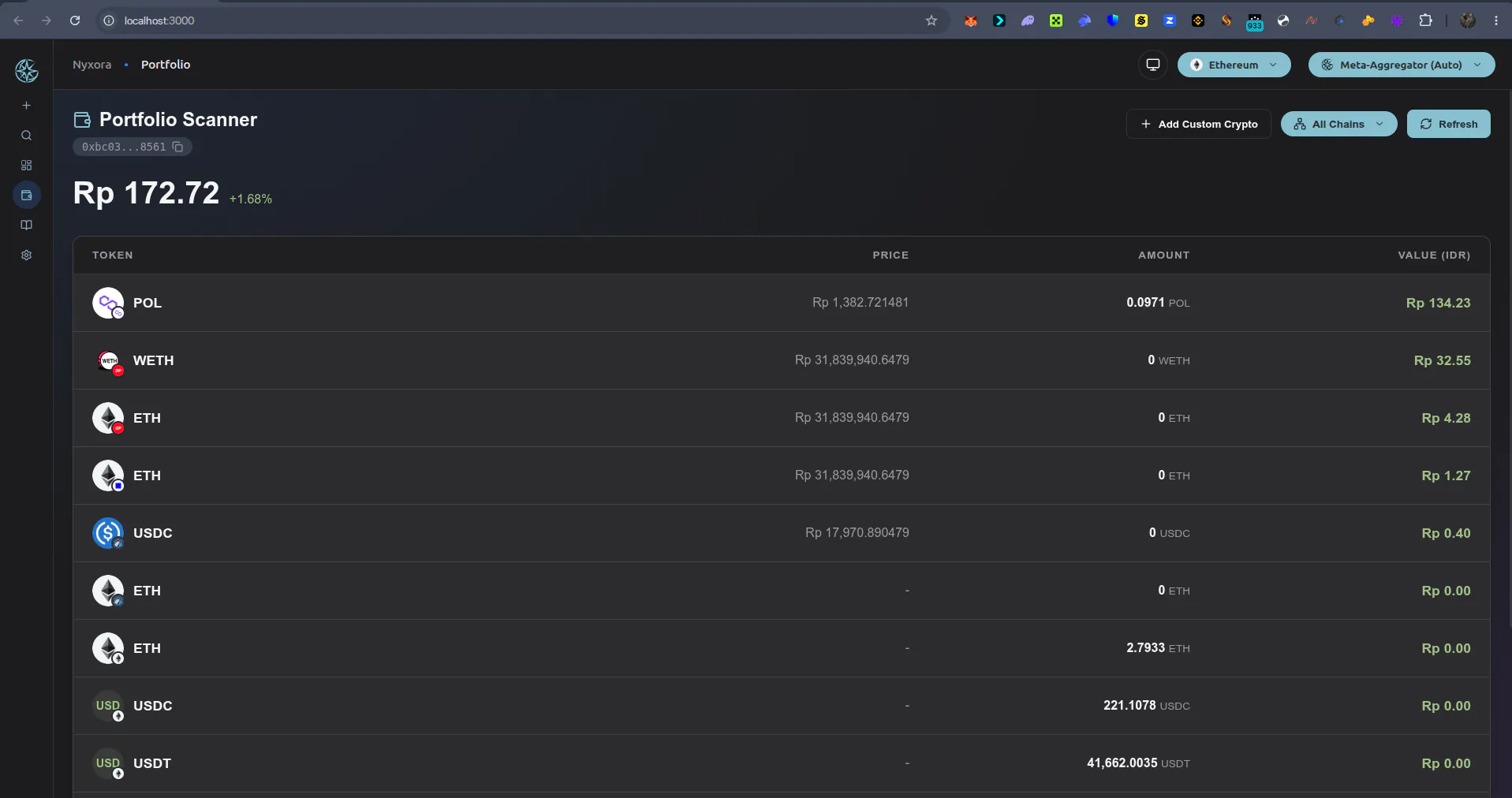Click the price Rp 1,382.721481
1512x798 pixels.
(x=861, y=303)
